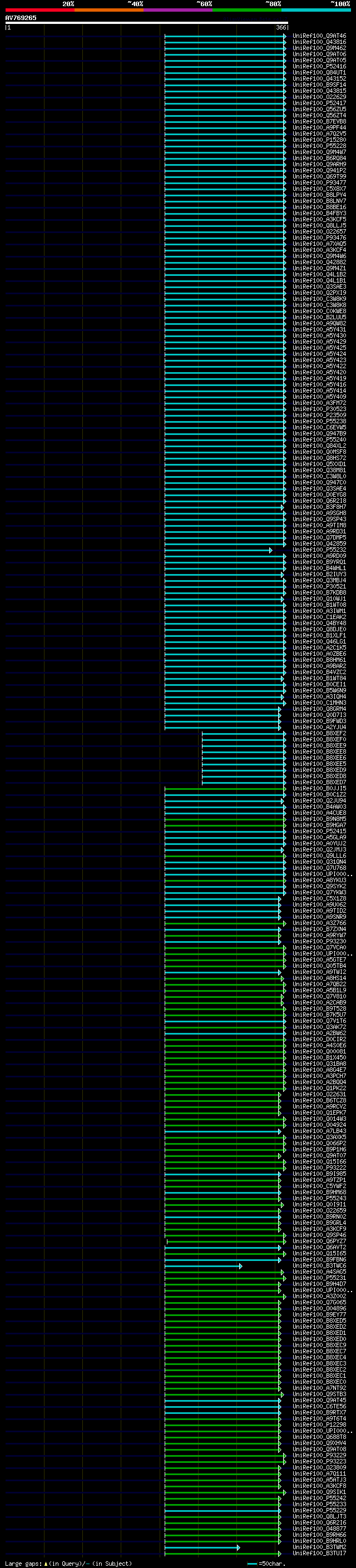Image resolution: width=356 pixels, height=1568 pixels.
Task: Click hit label UniRef100_Q9LLL6
Action: [x=319, y=855]
